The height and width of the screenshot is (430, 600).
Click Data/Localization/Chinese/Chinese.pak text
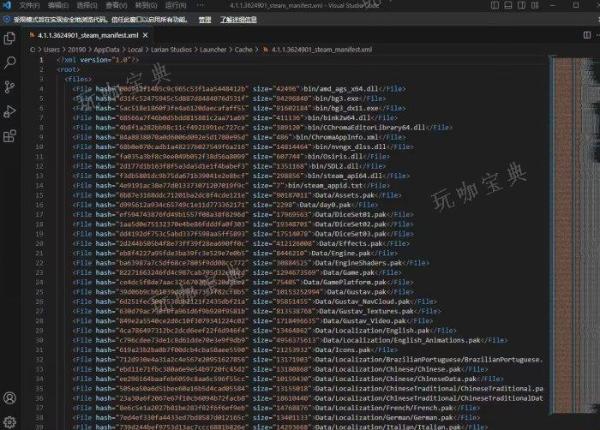388,369
